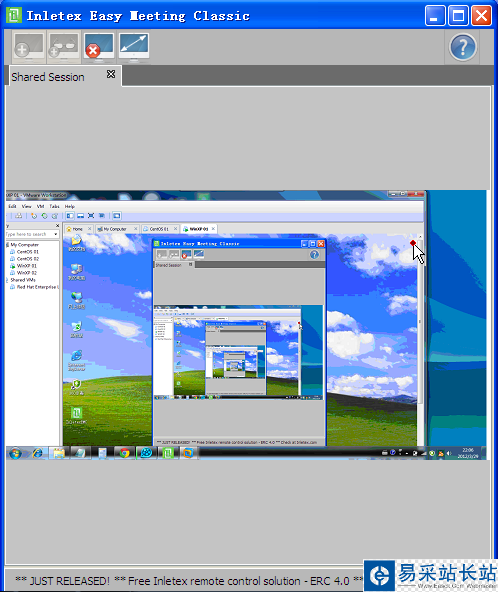Click VMware revert snapshot toolbar icon
The width and height of the screenshot is (498, 592).
[x=45, y=216]
